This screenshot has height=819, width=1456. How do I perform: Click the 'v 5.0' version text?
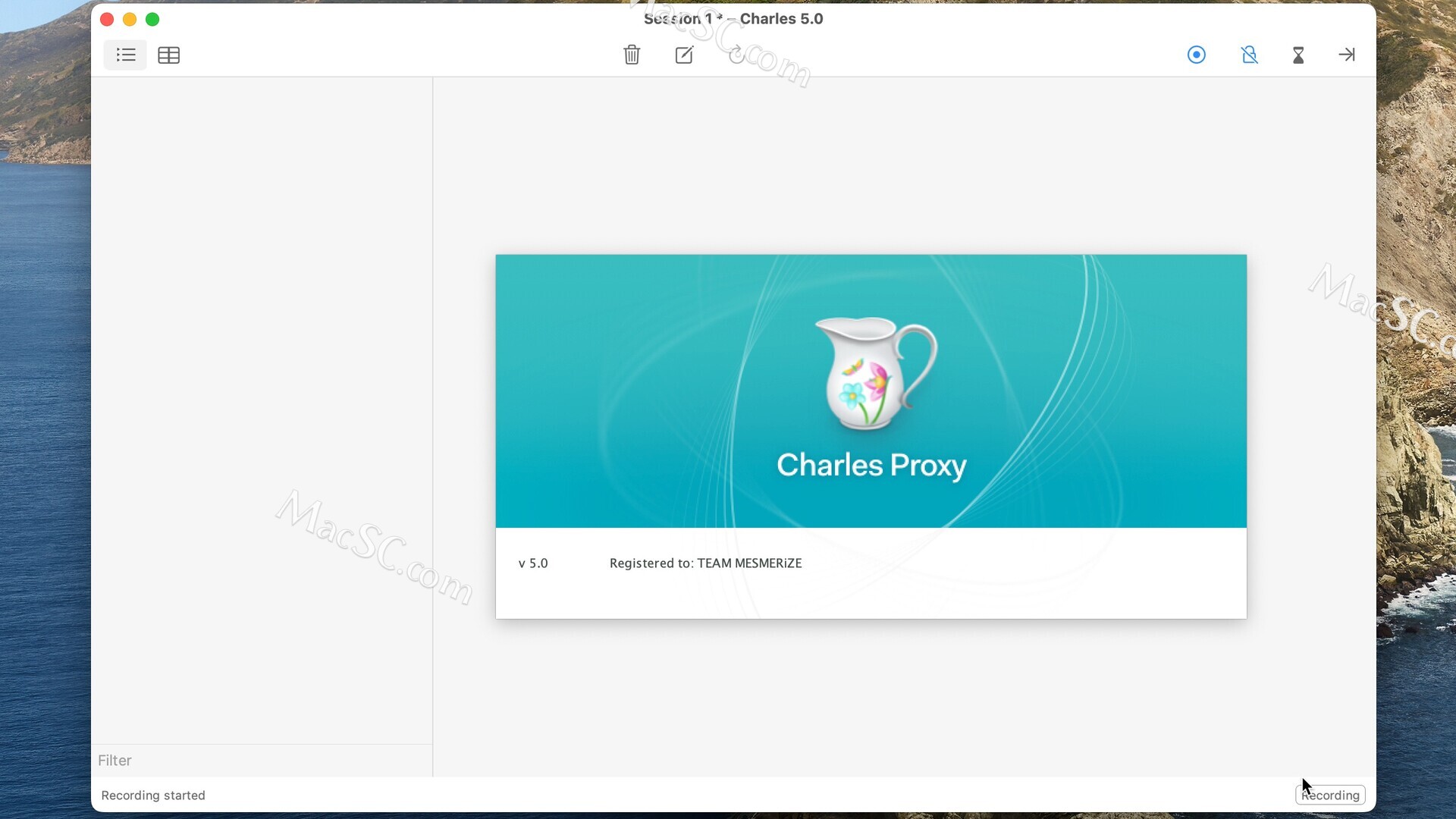533,563
